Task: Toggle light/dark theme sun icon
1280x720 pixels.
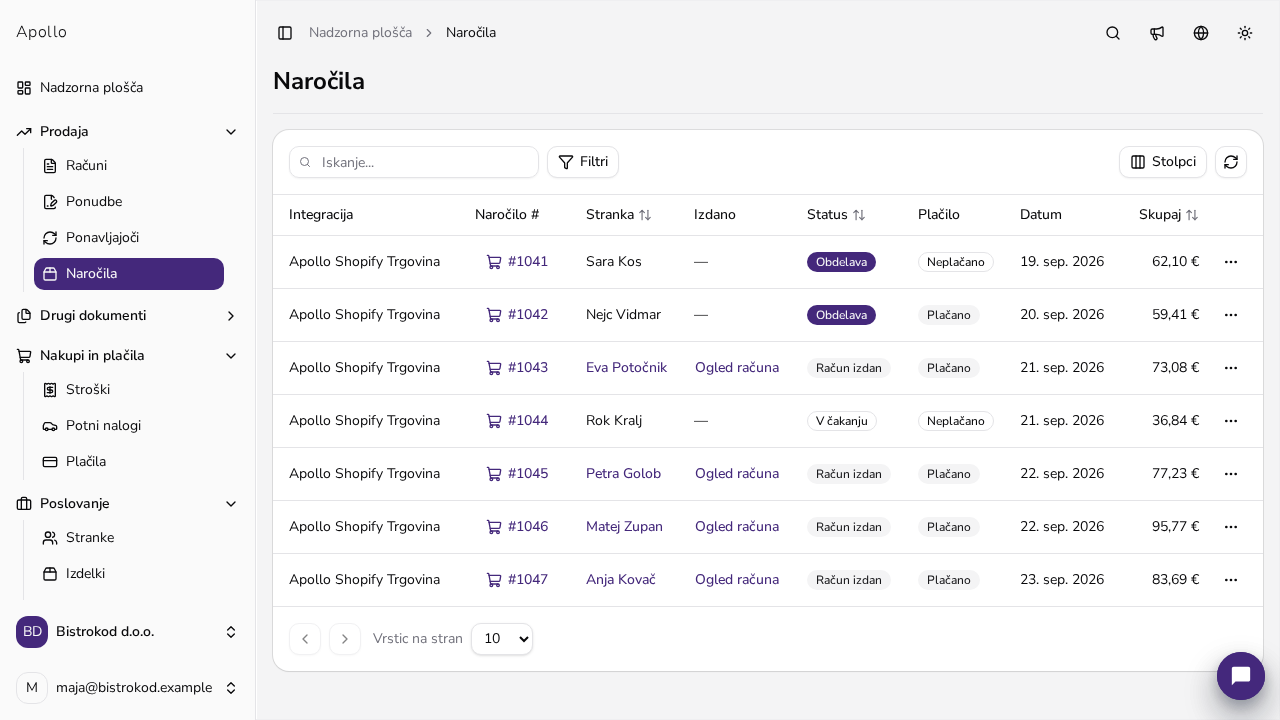Action: [x=1245, y=33]
